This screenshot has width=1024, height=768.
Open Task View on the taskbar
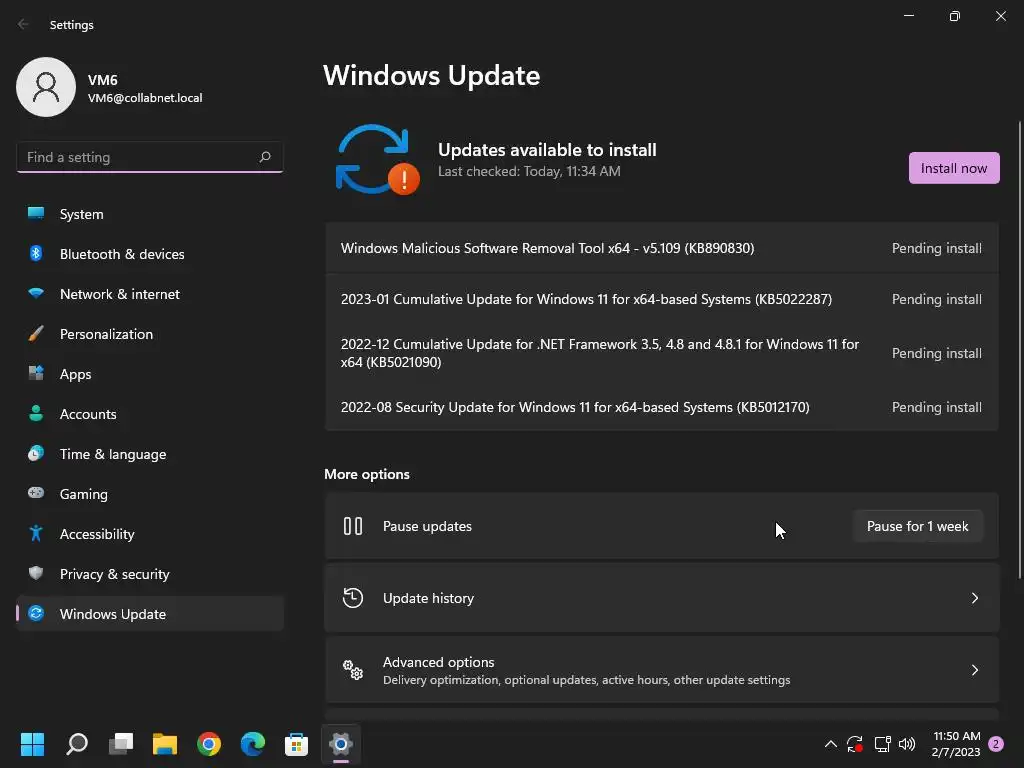[x=121, y=744]
